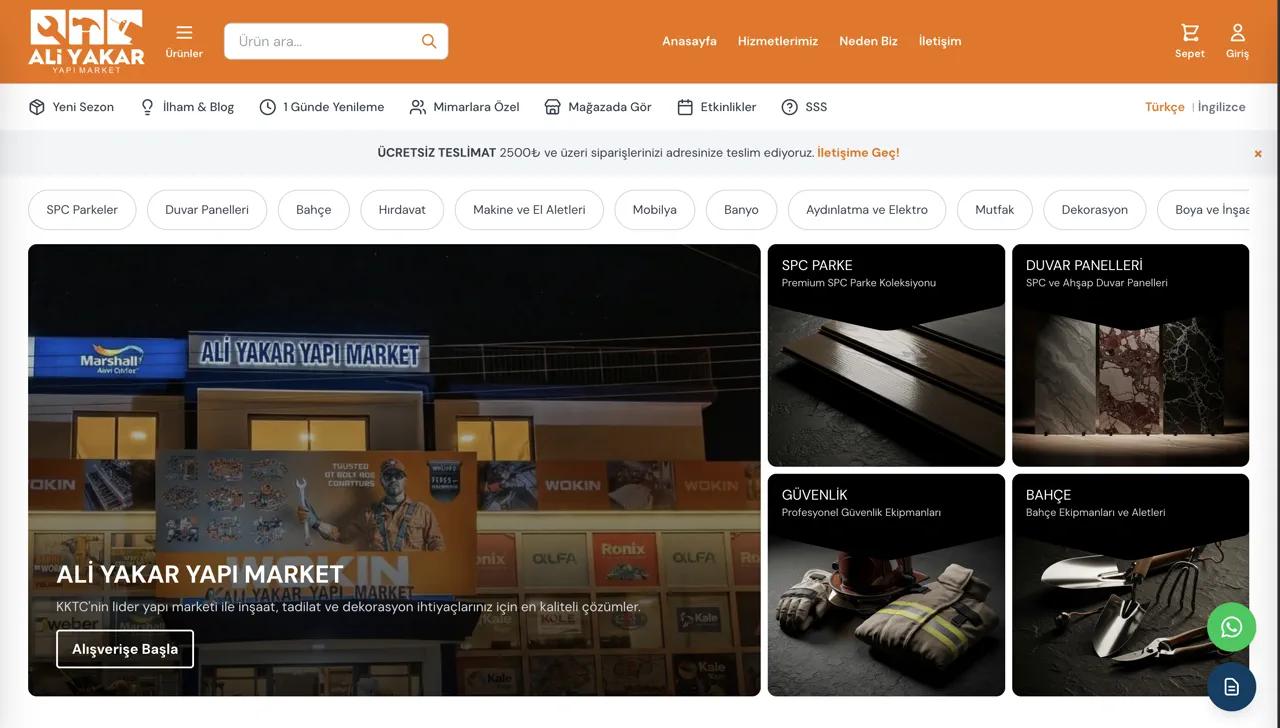Click the Yeni Sezon box icon
The width and height of the screenshot is (1280, 728).
(37, 107)
